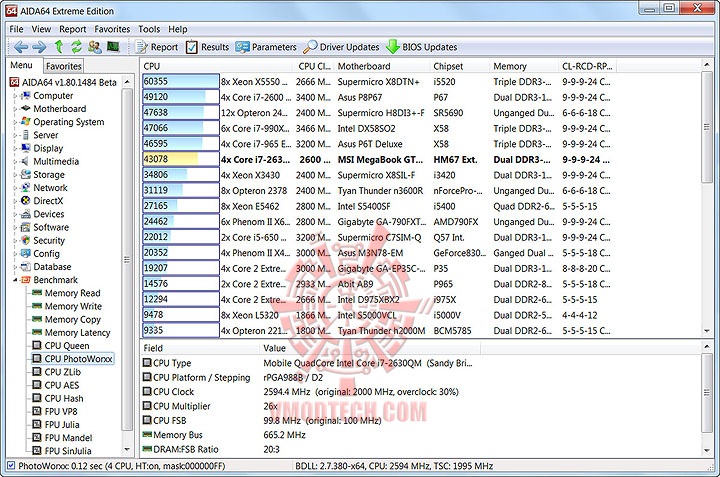Open the Help menu
The width and height of the screenshot is (720, 477).
pos(178,29)
